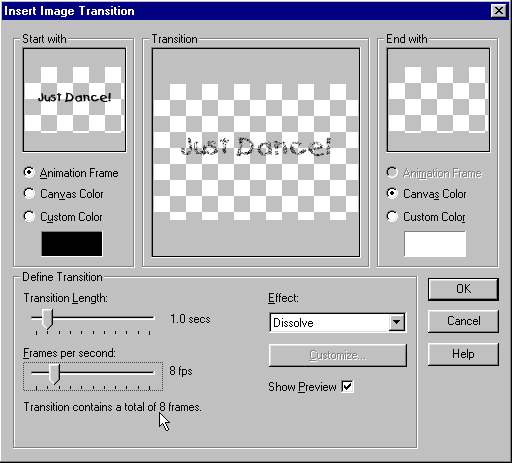Click the Transition preview image

[x=256, y=152]
